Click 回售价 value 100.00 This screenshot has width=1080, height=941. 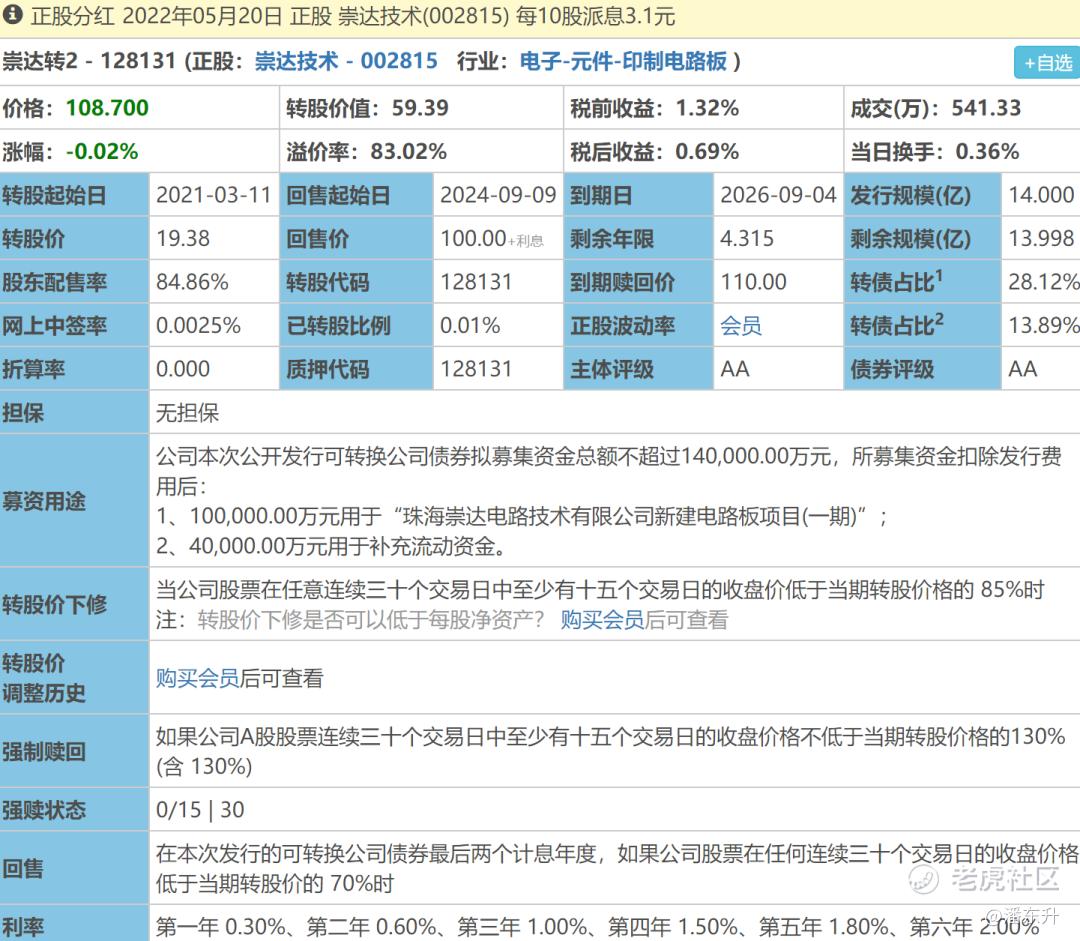click(x=473, y=238)
